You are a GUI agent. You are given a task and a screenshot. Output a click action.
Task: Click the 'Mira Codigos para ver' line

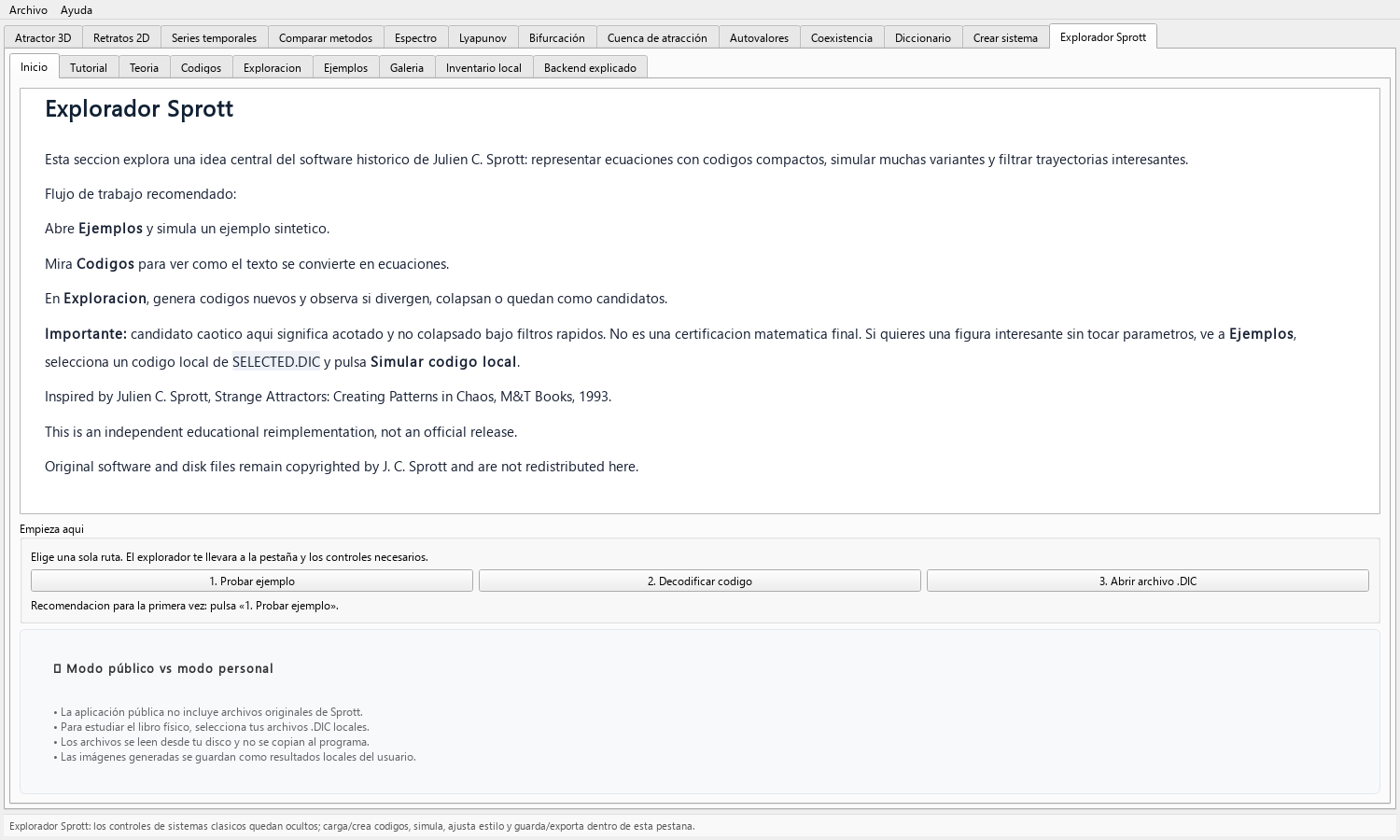point(247,264)
